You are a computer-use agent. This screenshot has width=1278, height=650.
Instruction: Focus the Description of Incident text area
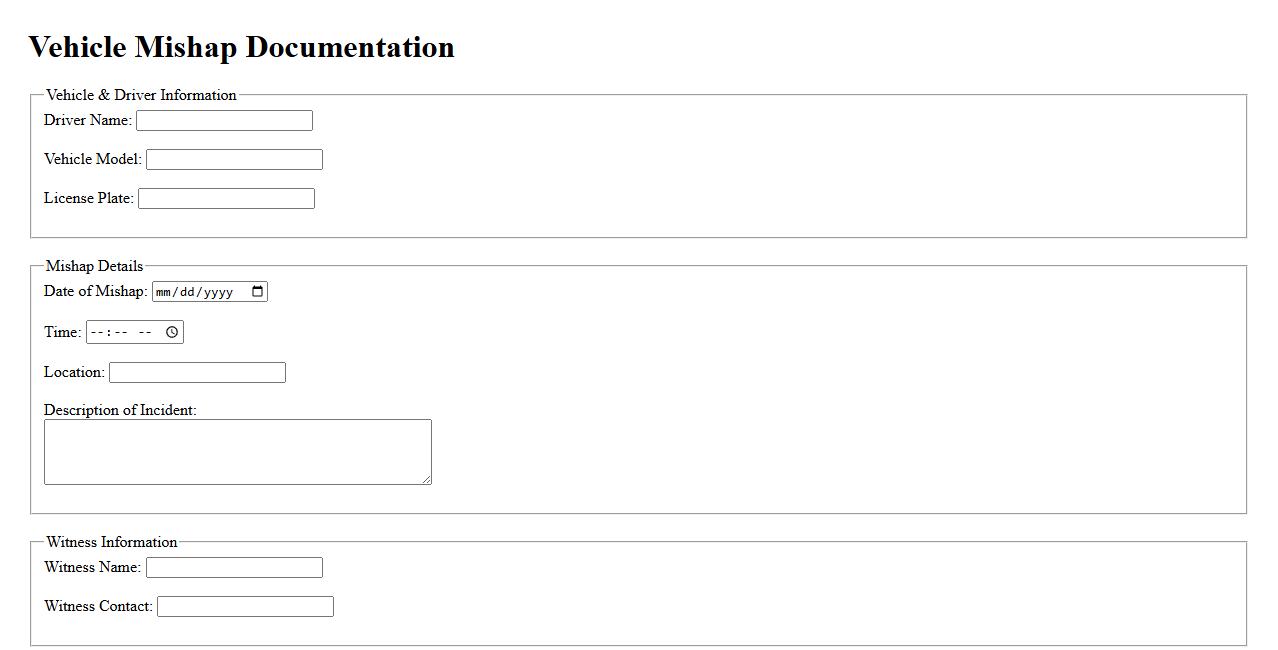click(x=237, y=452)
